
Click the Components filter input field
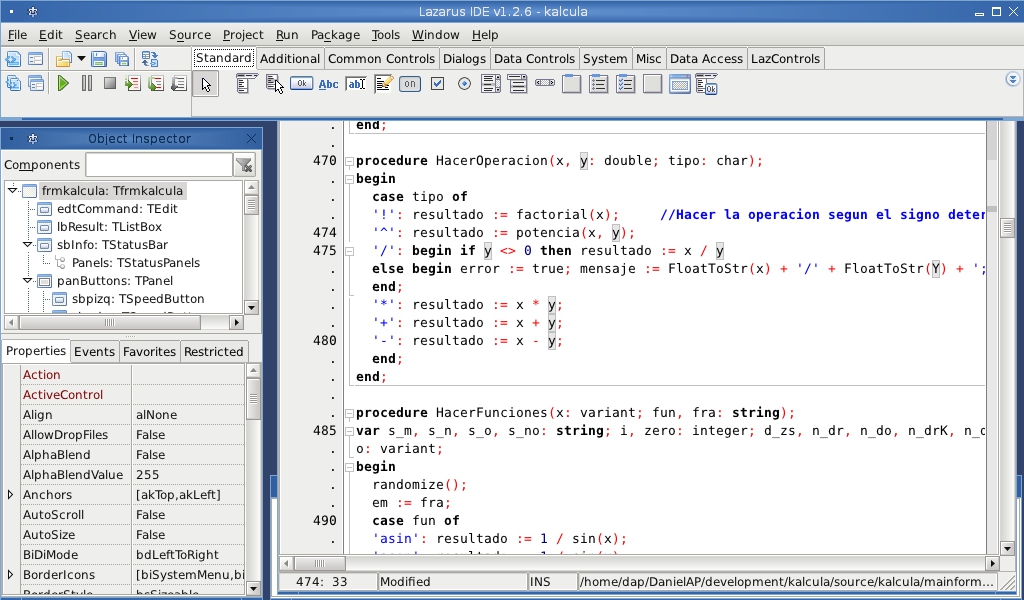159,165
